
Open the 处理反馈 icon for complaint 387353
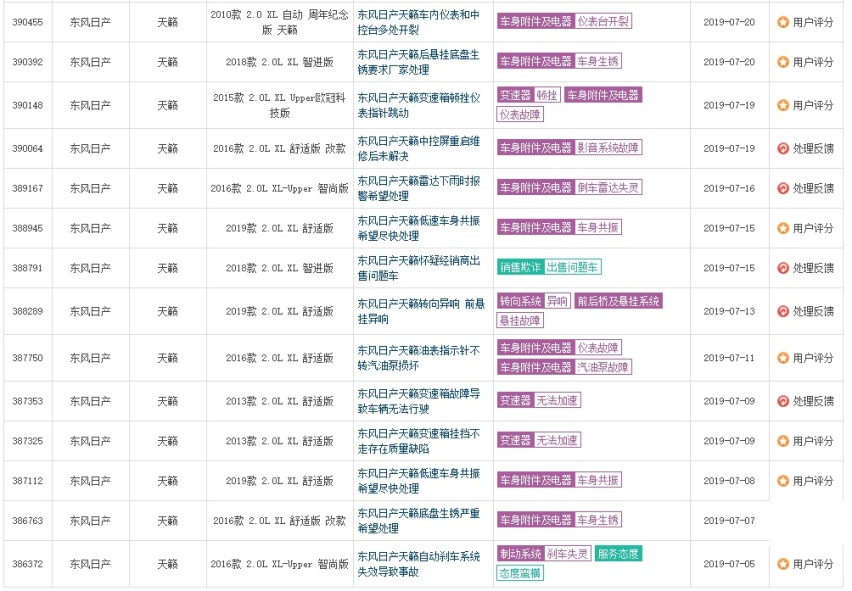point(782,401)
